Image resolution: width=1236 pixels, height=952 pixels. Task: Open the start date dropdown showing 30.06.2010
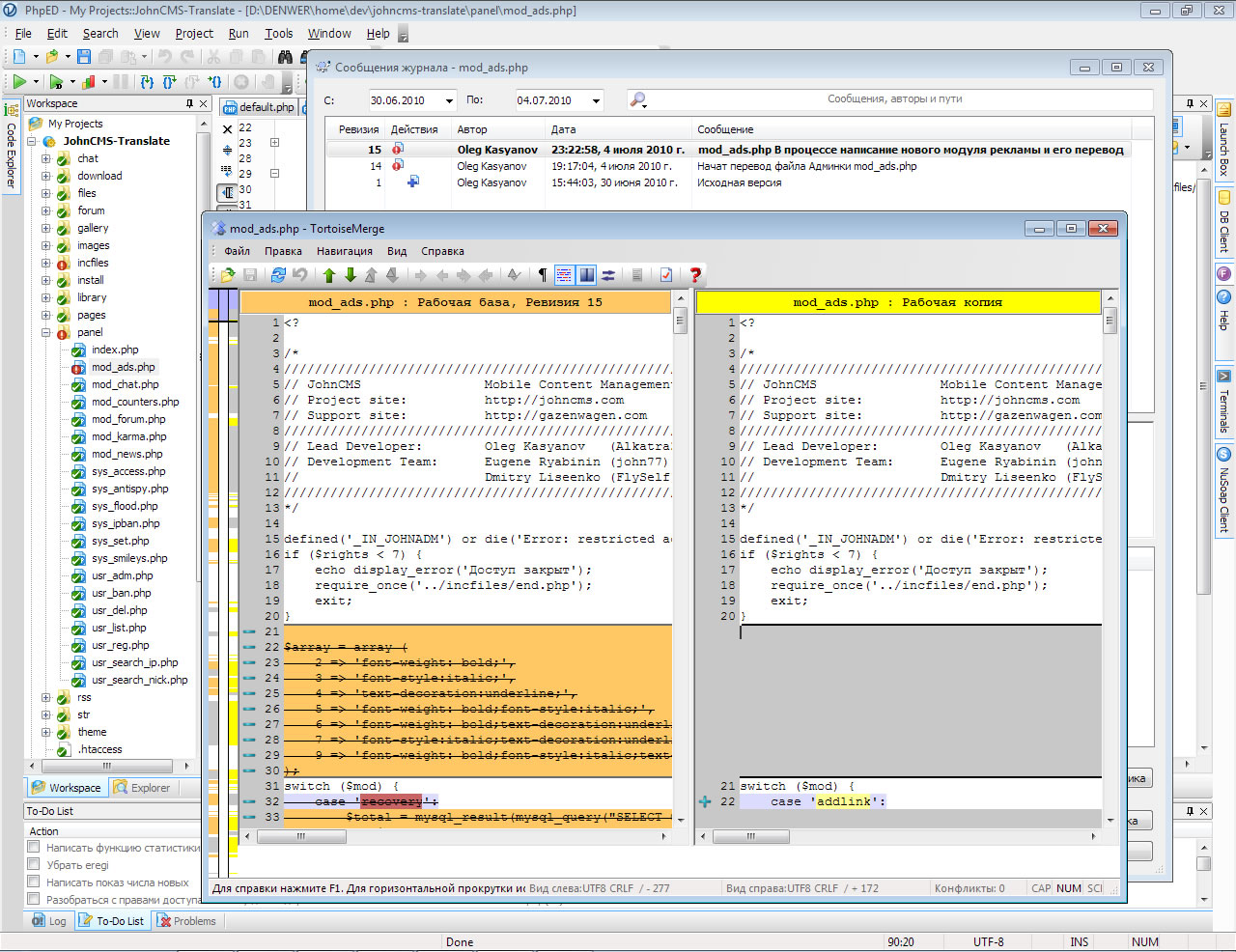449,100
